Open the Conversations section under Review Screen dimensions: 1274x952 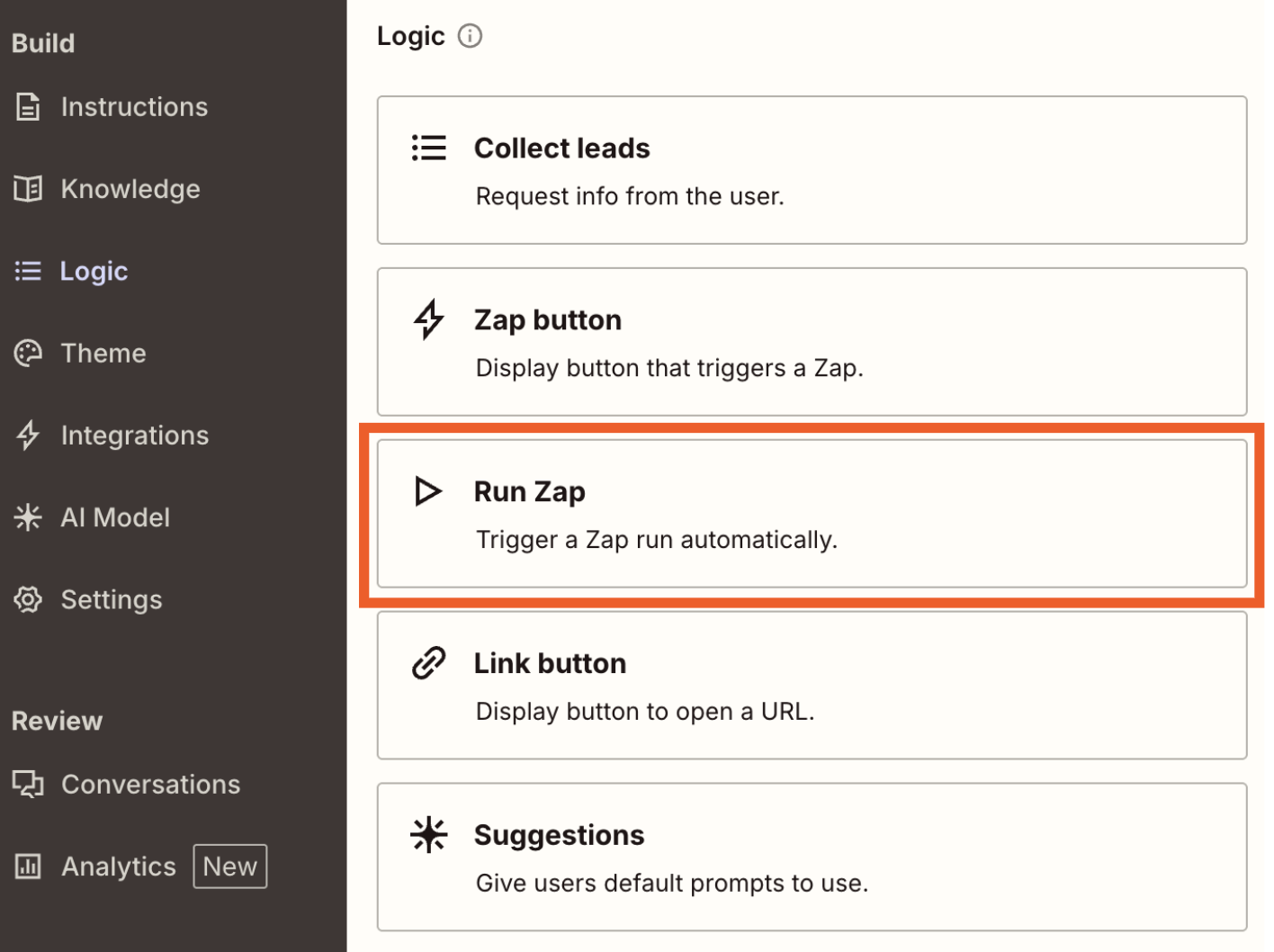(150, 784)
